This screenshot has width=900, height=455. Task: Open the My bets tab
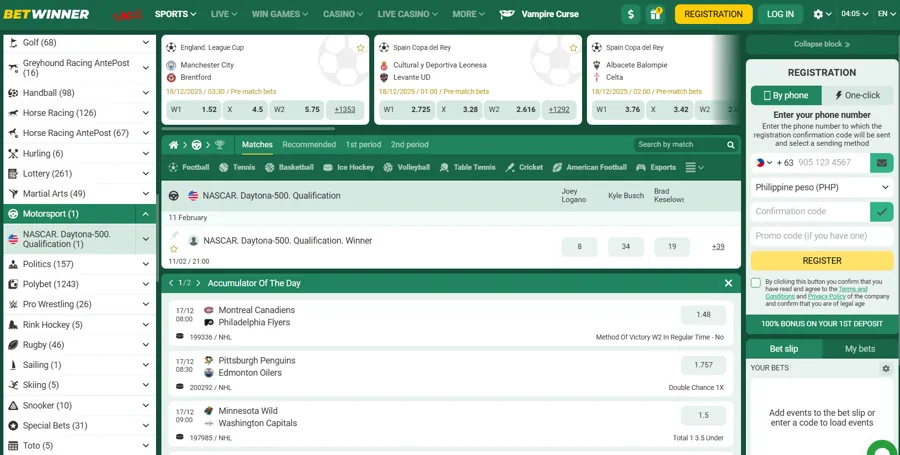click(859, 349)
